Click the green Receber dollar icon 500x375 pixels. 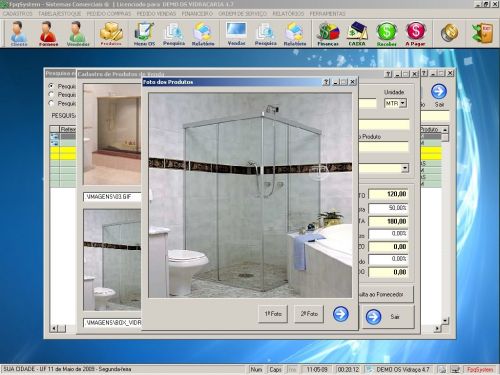click(x=386, y=33)
